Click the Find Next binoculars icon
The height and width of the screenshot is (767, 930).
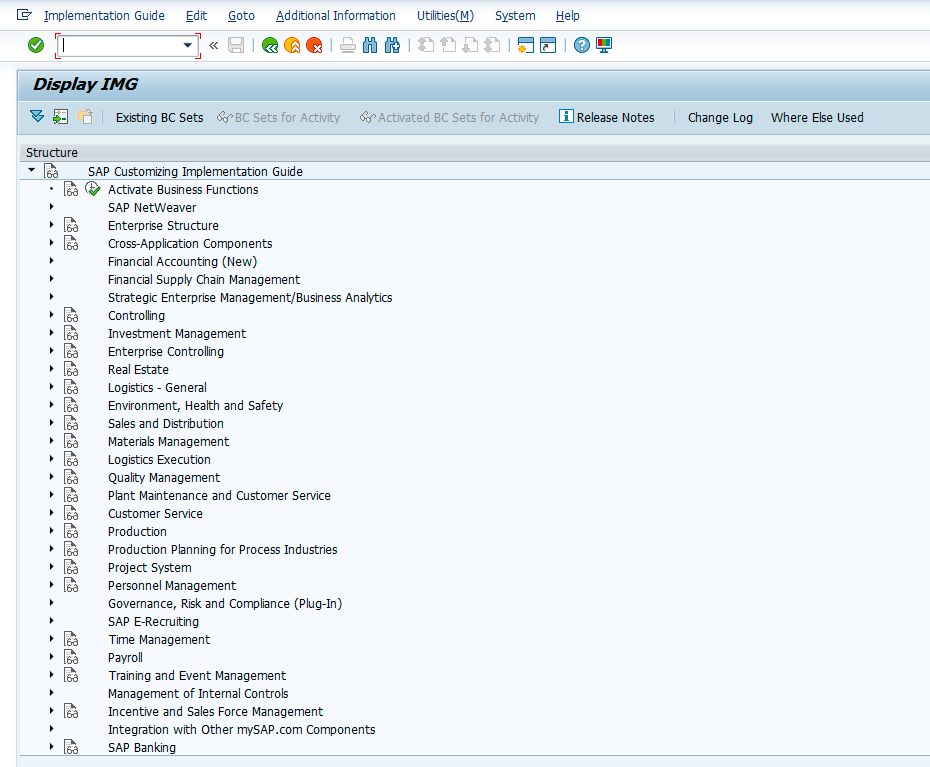(392, 45)
